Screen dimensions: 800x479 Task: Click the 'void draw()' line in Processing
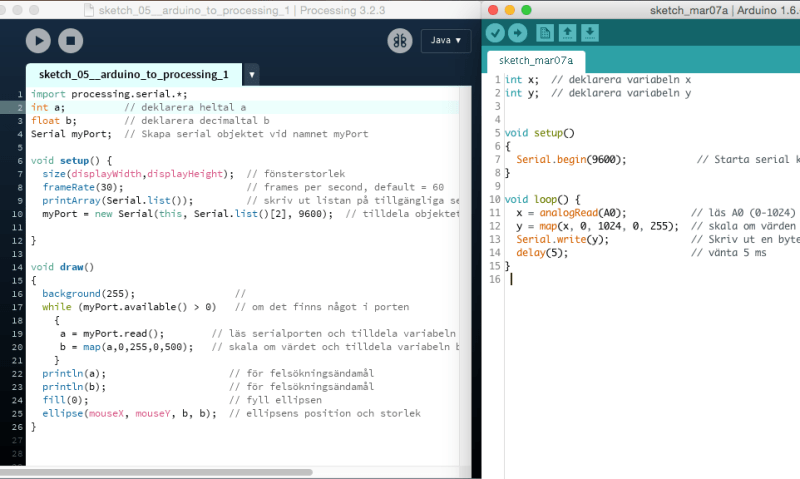[62, 267]
